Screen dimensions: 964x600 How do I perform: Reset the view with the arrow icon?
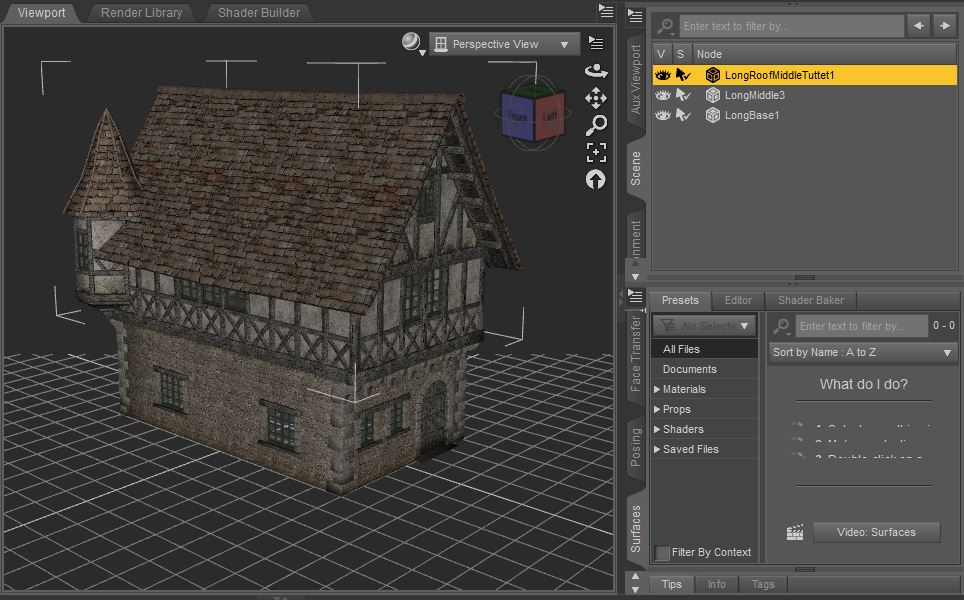(x=596, y=179)
